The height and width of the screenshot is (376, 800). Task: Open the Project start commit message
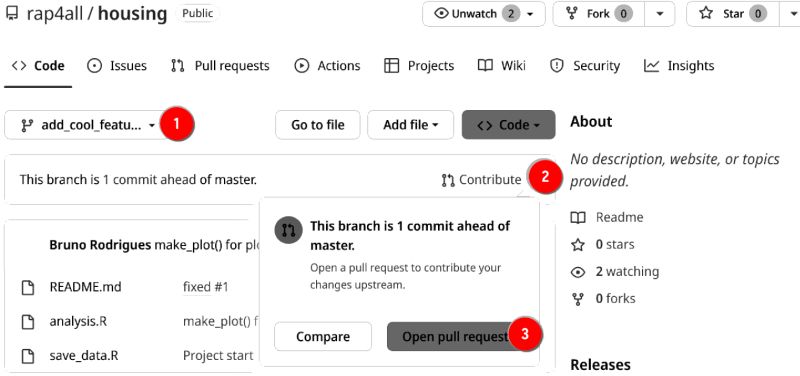(x=218, y=356)
